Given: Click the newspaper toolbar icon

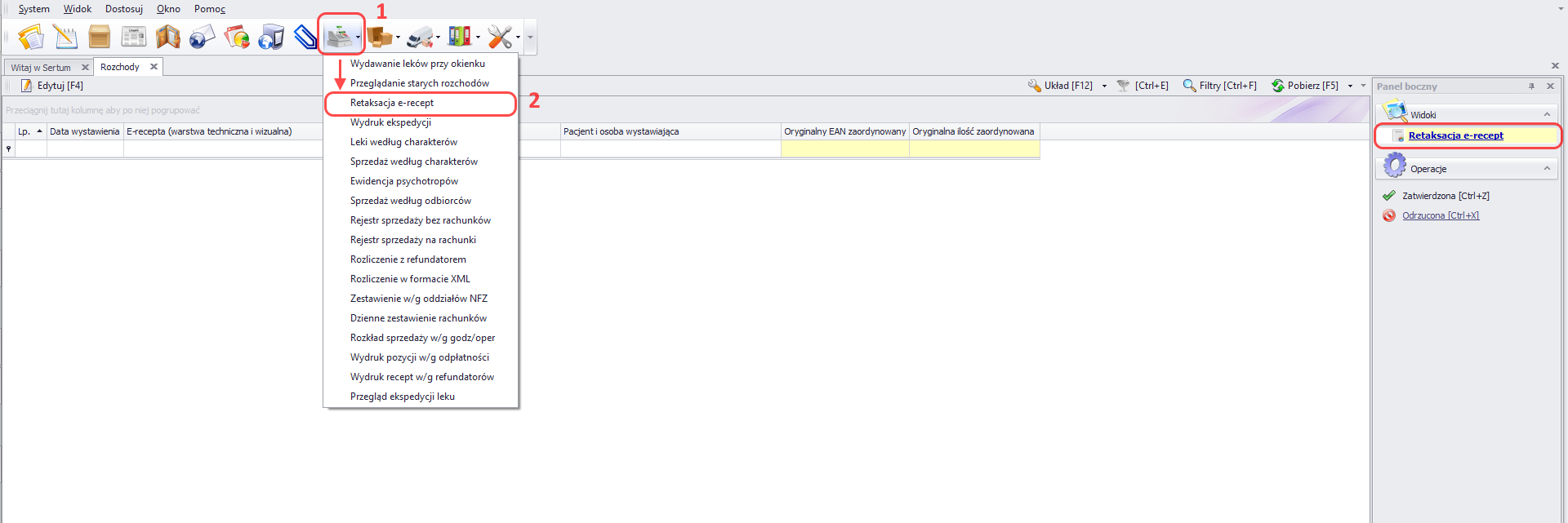Looking at the screenshot, I should 133,37.
